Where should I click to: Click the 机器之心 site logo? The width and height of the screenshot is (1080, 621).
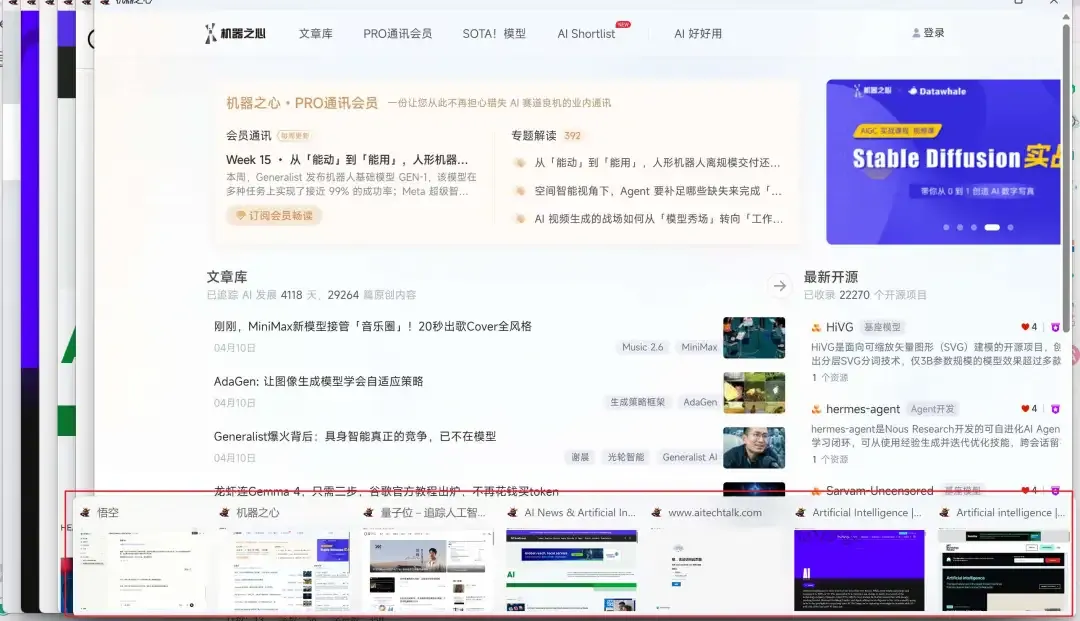pyautogui.click(x=235, y=33)
